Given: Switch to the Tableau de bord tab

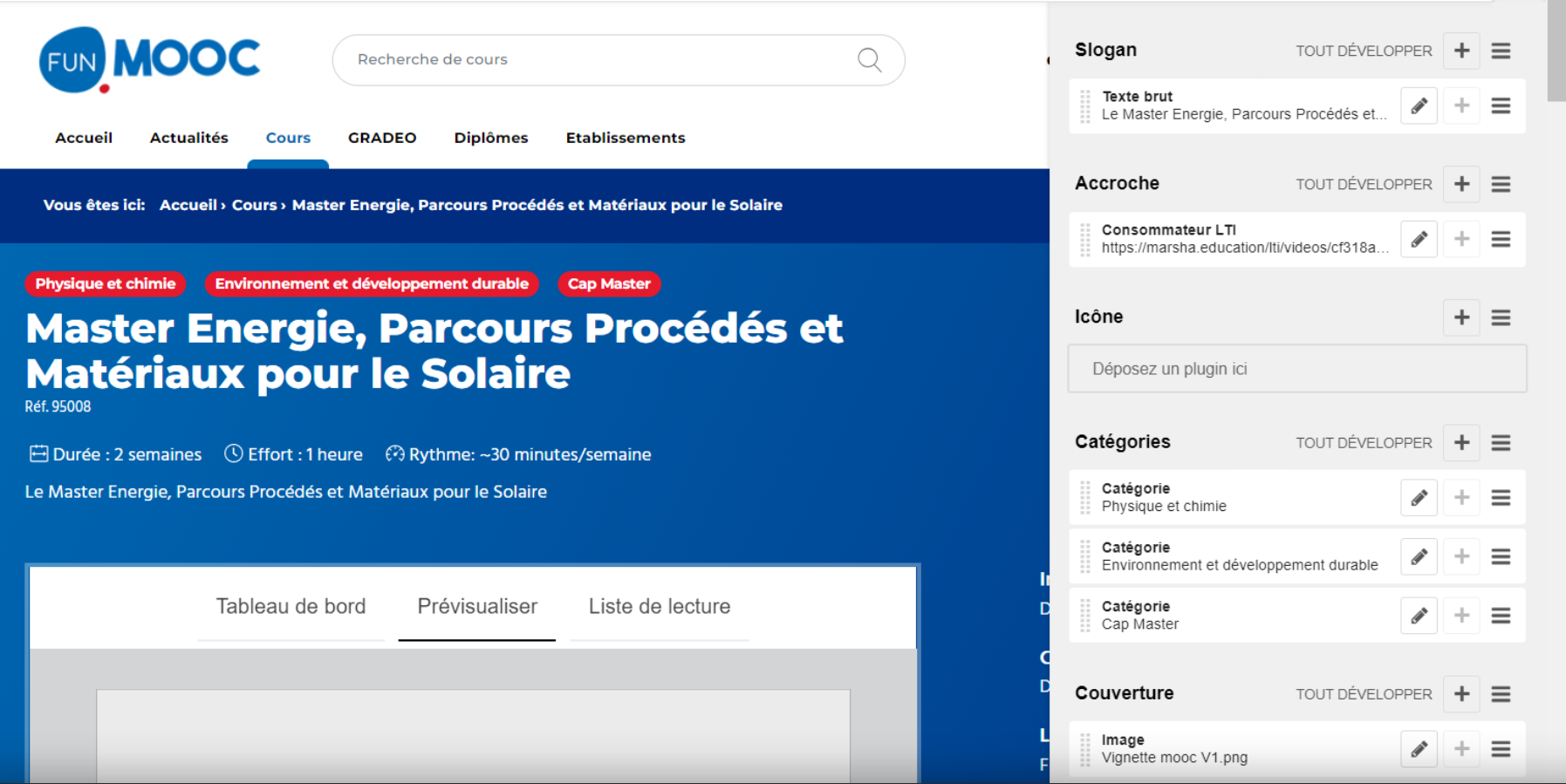Looking at the screenshot, I should click(x=291, y=607).
